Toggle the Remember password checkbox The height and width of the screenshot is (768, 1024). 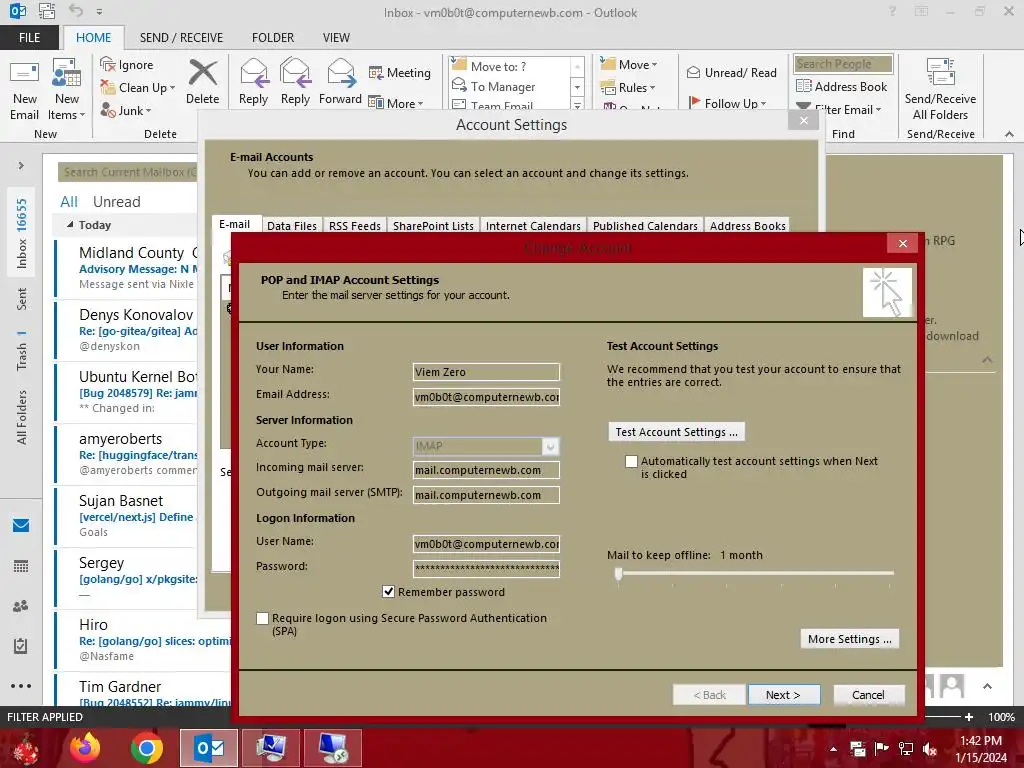coord(389,592)
